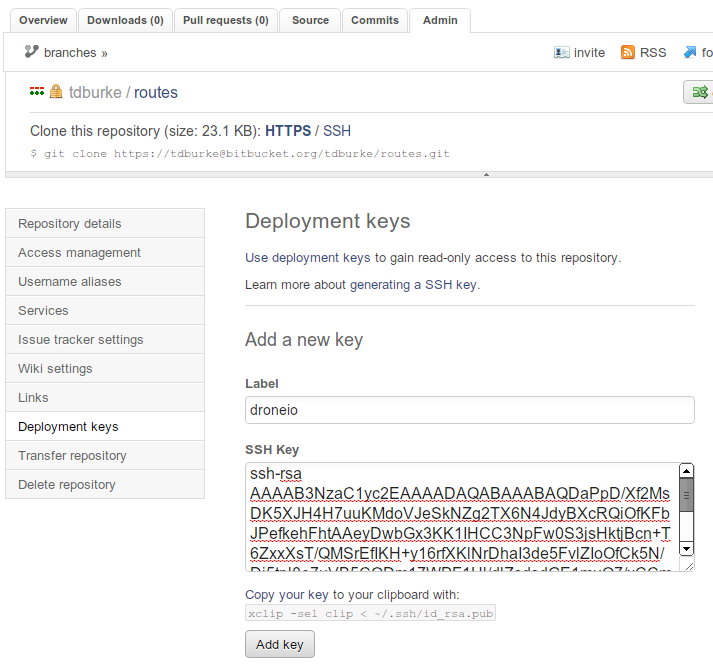Open Wiki settings
The image size is (713, 665).
[x=105, y=368]
